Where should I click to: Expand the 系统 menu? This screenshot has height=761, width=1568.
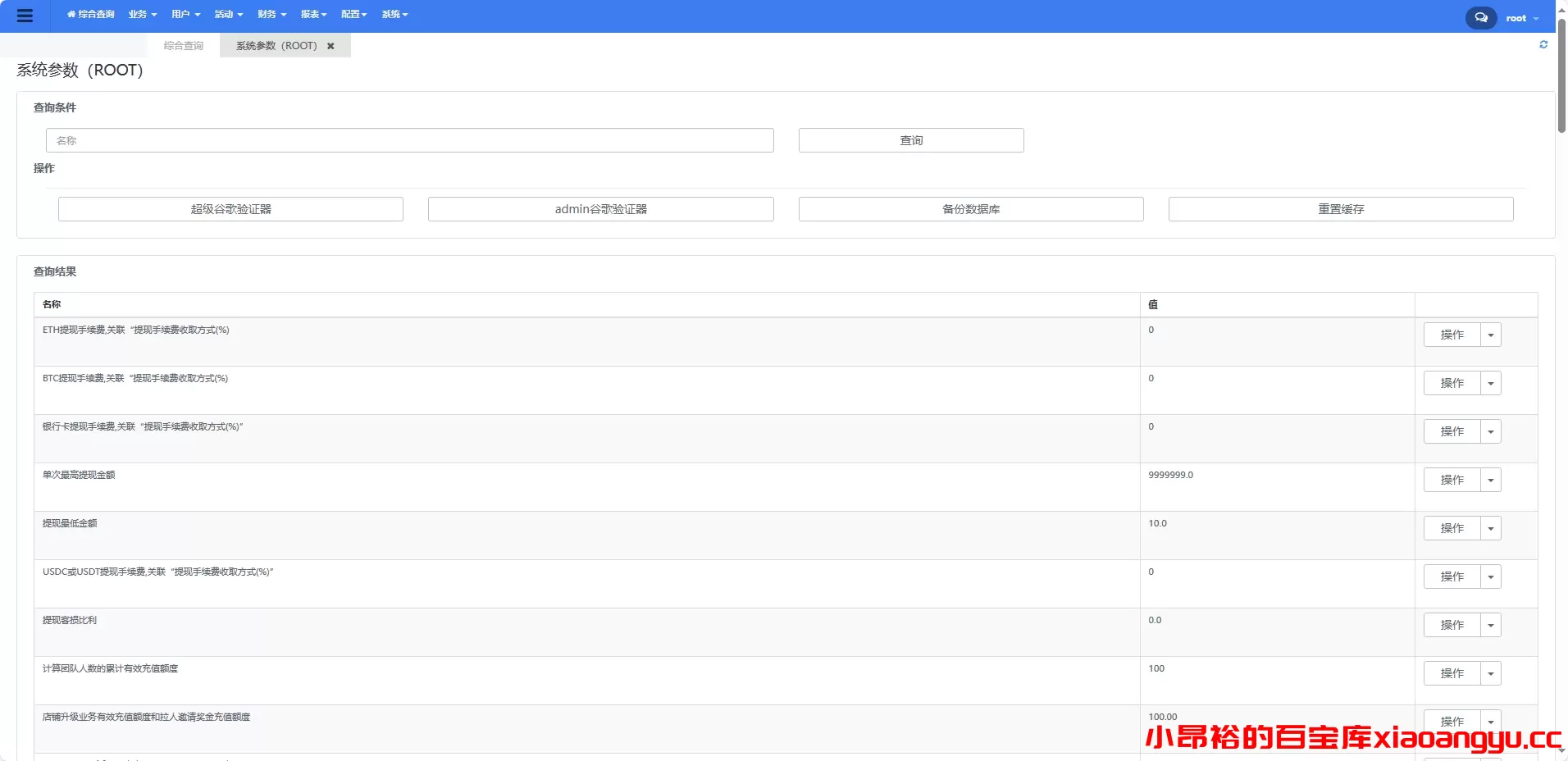tap(394, 15)
